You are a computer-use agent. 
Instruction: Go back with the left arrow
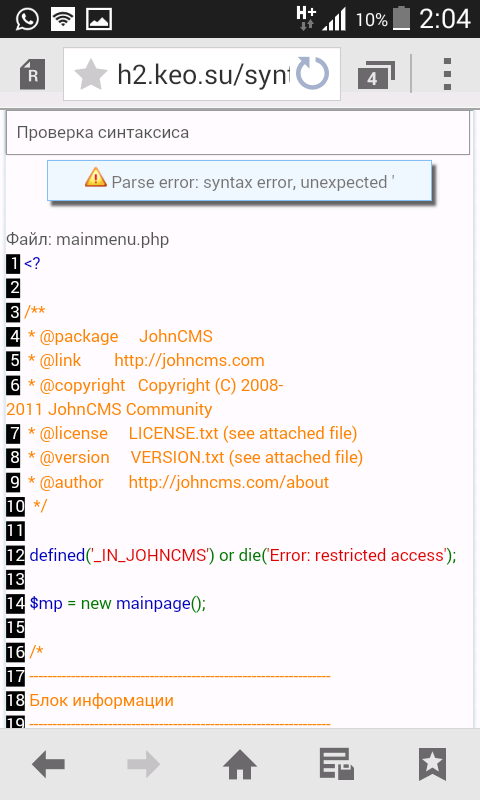click(48, 764)
